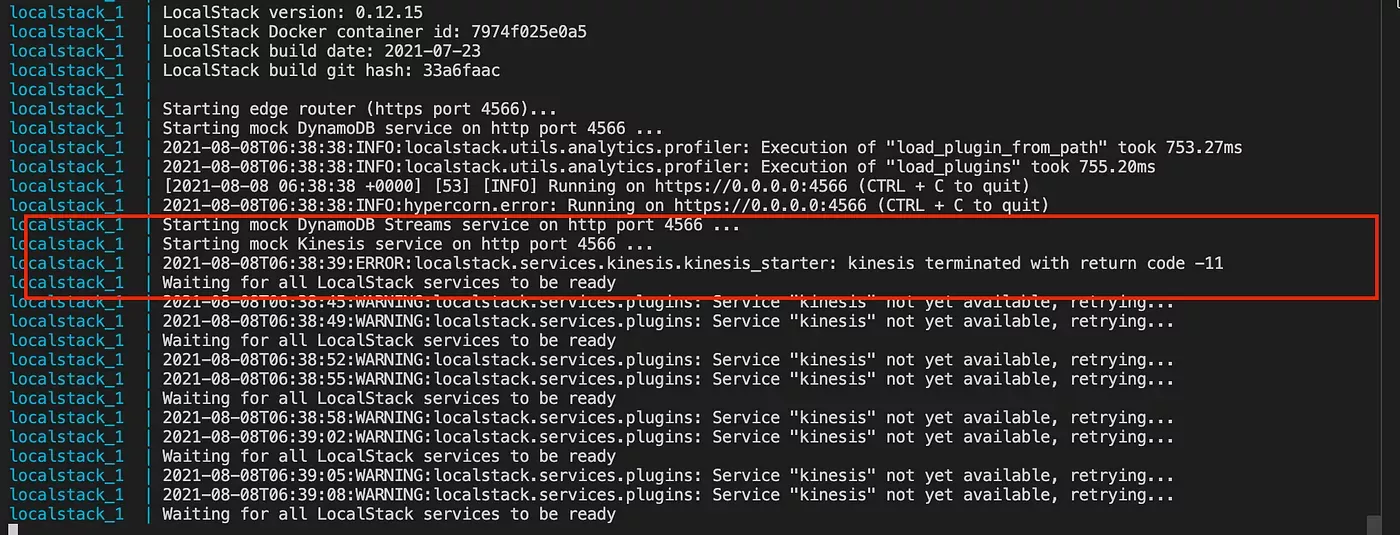Click the kinesis WARNING at 06:38:52
This screenshot has width=1400, height=535.
coord(667,360)
